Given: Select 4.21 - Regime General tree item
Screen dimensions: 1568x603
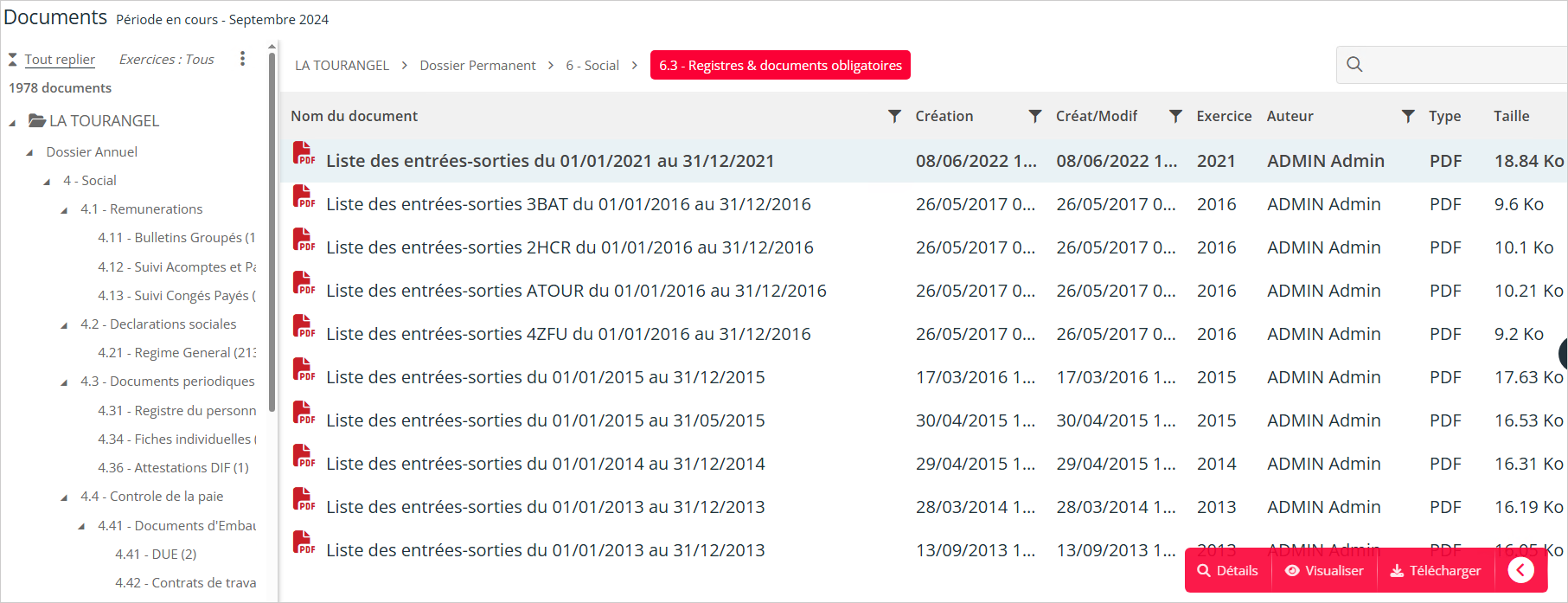Looking at the screenshot, I should [x=176, y=352].
